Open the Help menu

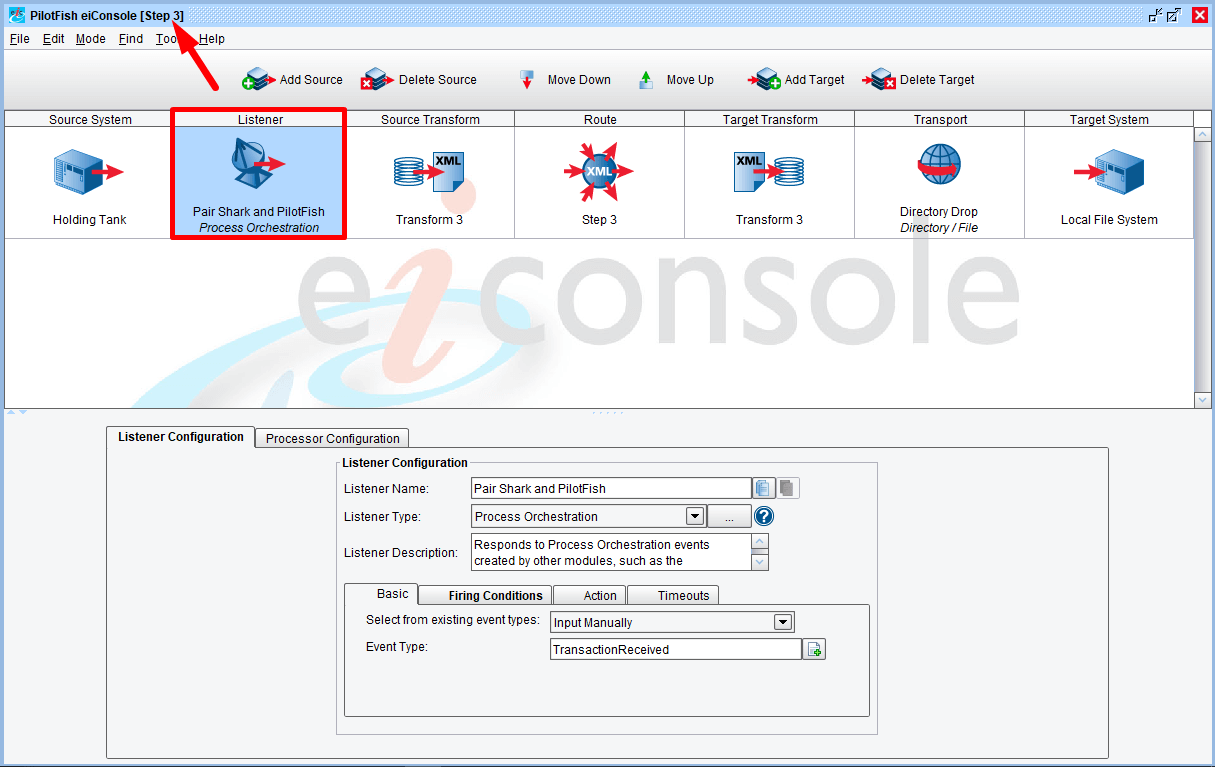click(x=212, y=39)
